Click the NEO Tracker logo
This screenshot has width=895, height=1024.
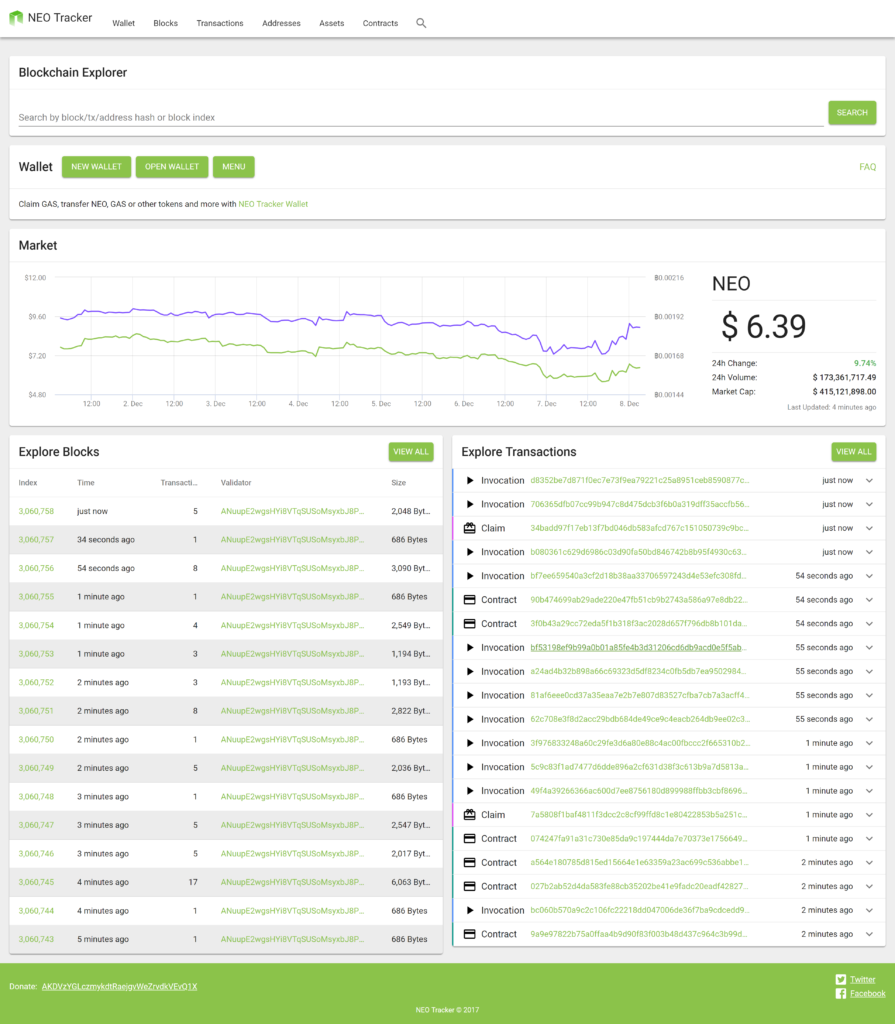pyautogui.click(x=51, y=17)
